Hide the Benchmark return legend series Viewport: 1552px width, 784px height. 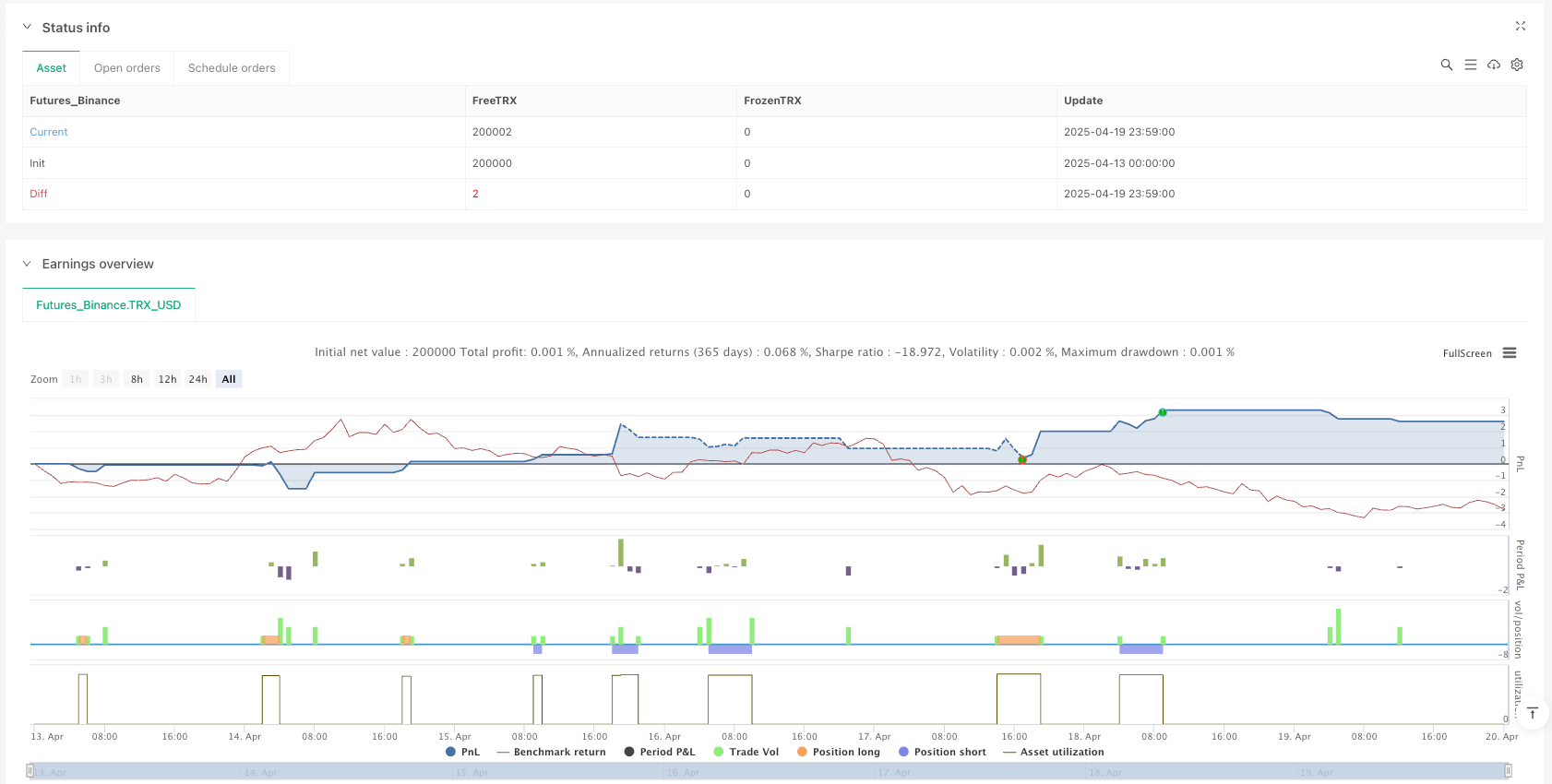pos(551,752)
